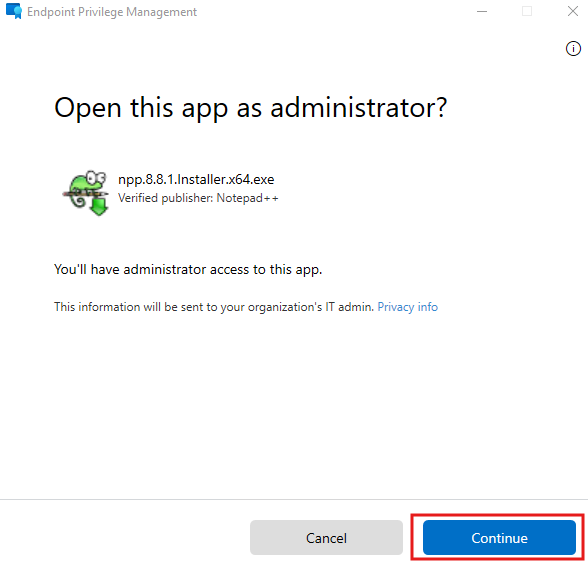
Task: Click the Endpoint Privilege Management title text
Action: coord(112,12)
